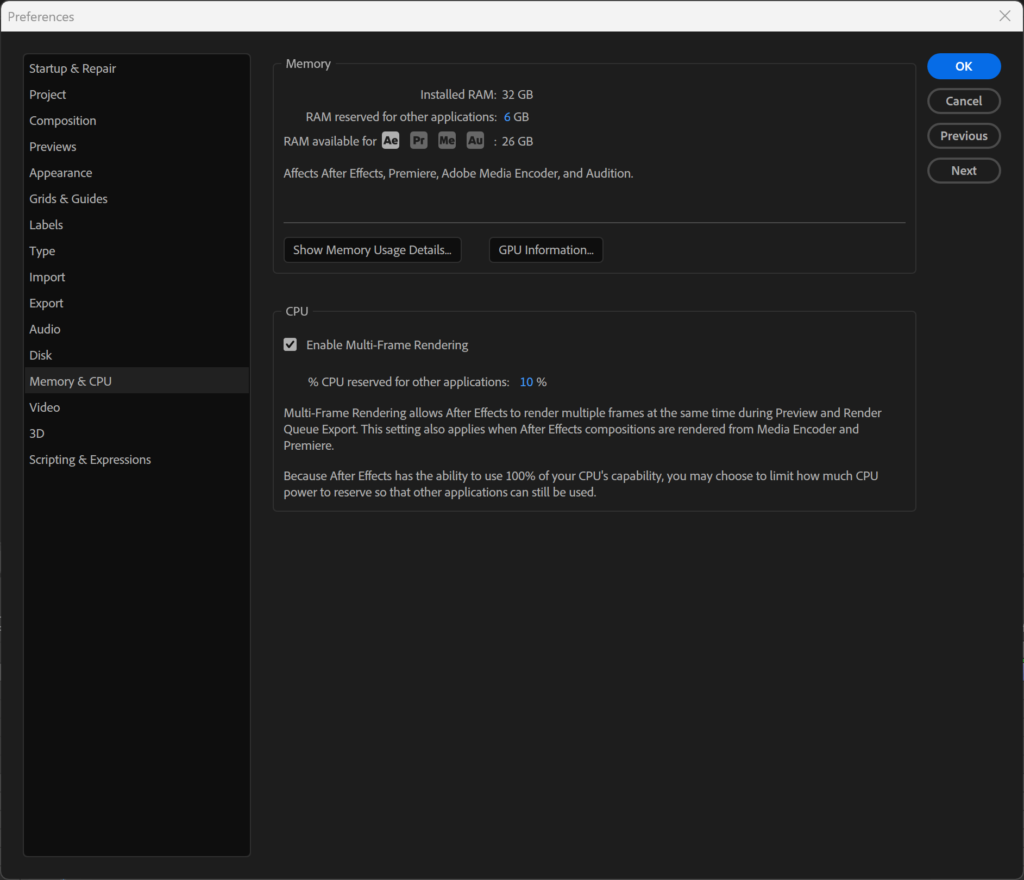
Task: Click the Premiere (Pr) app icon
Action: click(419, 141)
